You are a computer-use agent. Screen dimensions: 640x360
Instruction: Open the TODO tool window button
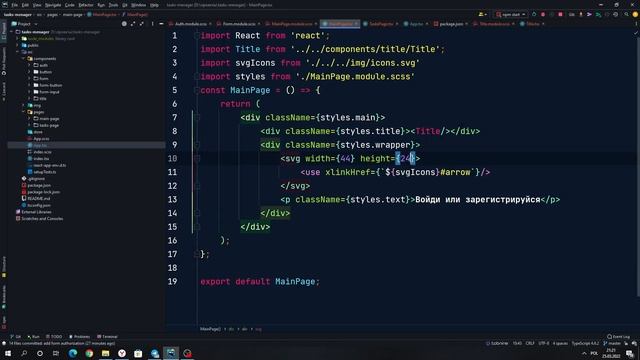54,336
